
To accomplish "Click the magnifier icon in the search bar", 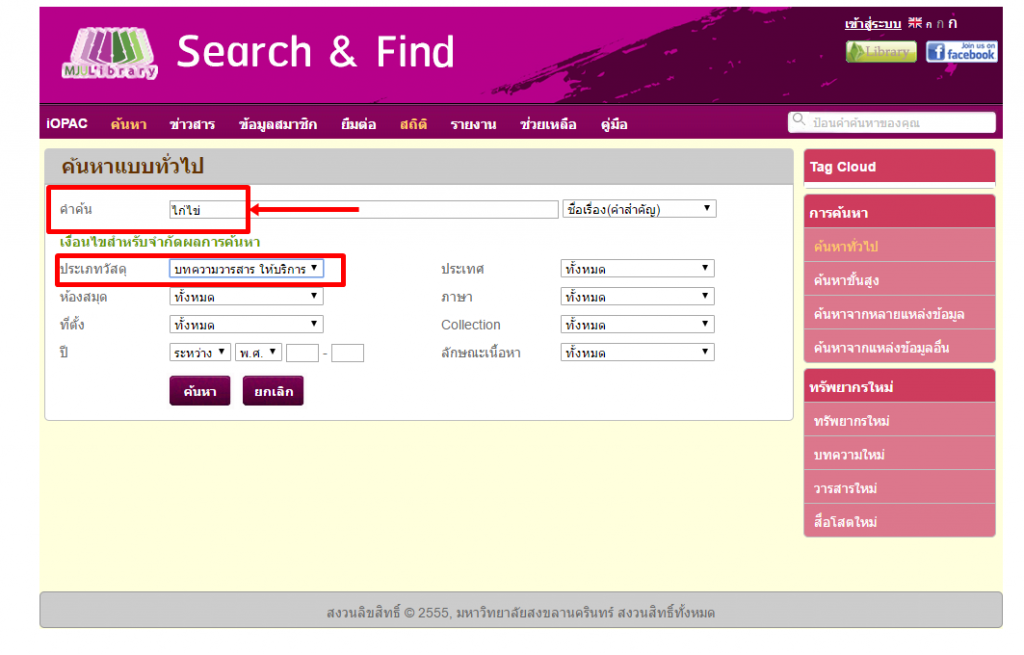I will point(799,120).
